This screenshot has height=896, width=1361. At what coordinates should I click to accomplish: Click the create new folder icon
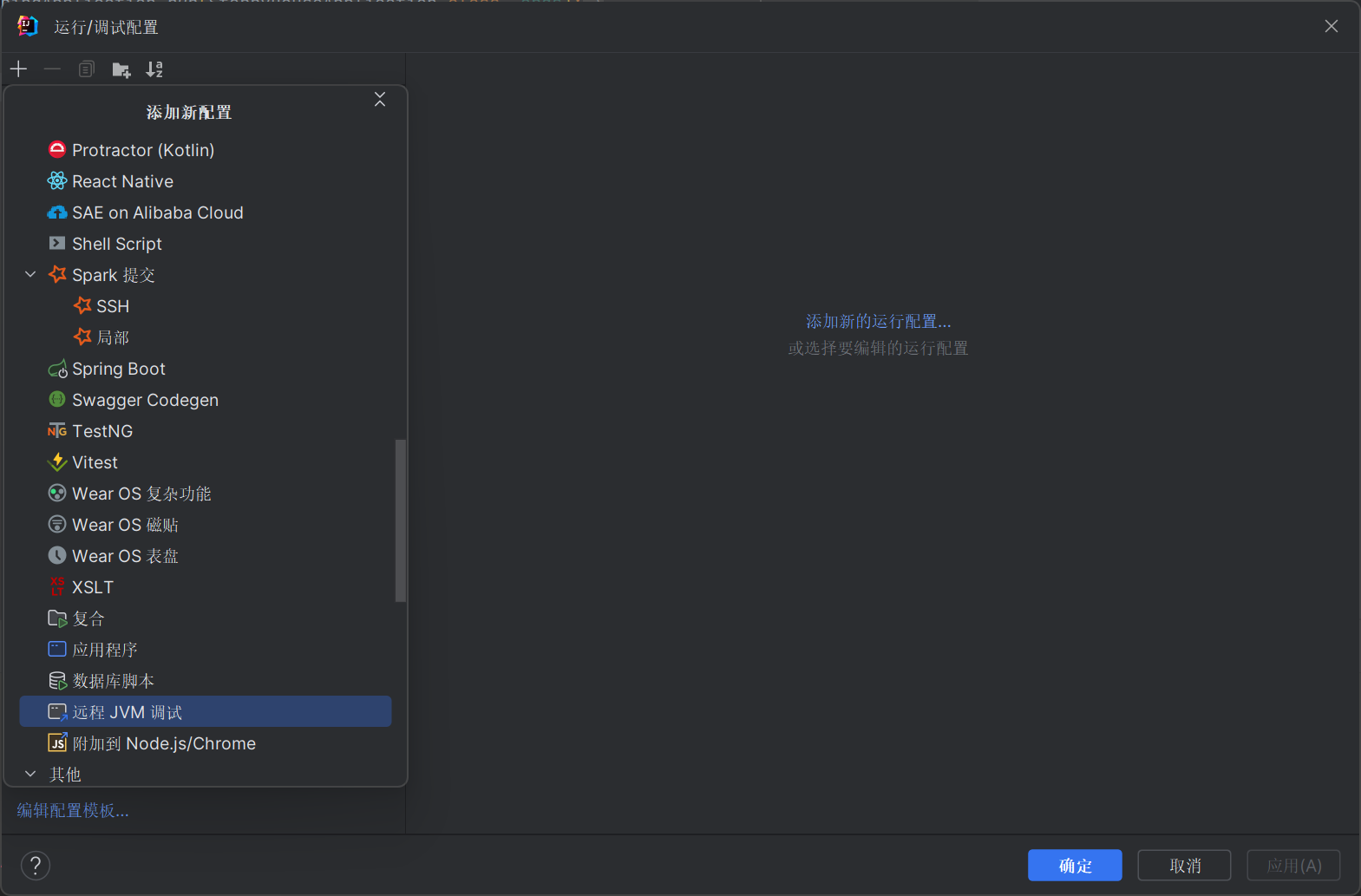click(x=121, y=69)
